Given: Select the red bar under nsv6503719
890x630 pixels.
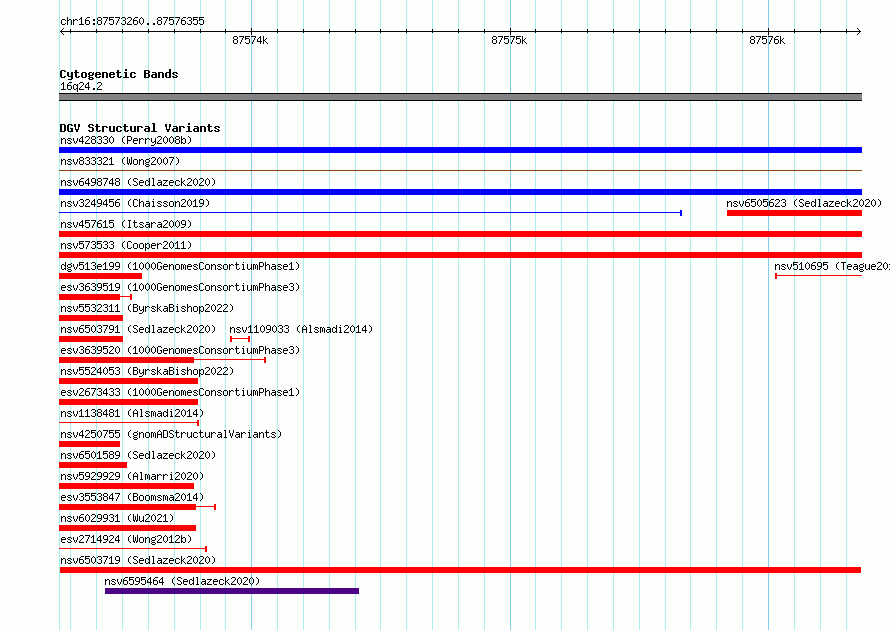Looking at the screenshot, I should coord(460,570).
